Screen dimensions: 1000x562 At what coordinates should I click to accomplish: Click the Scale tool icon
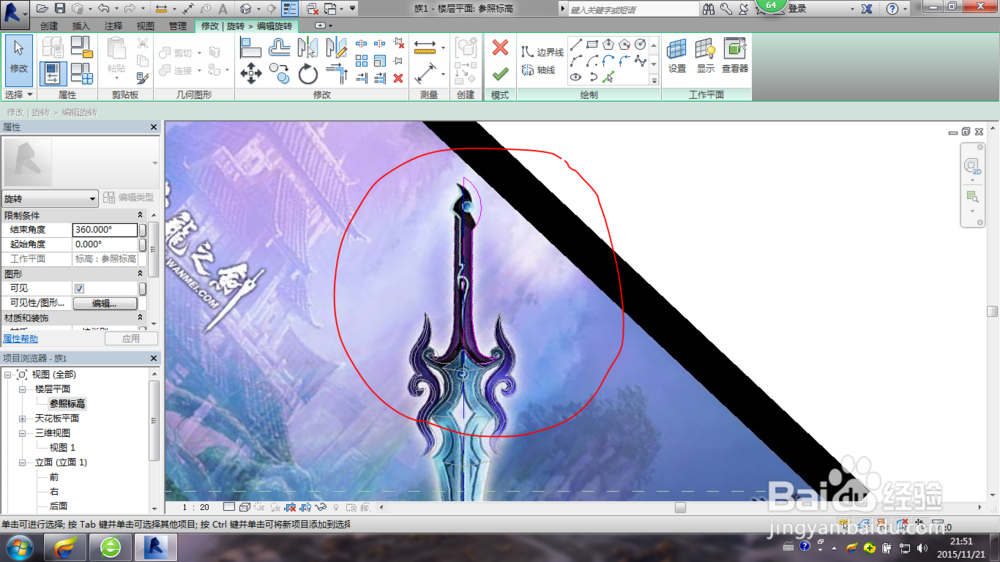point(380,61)
